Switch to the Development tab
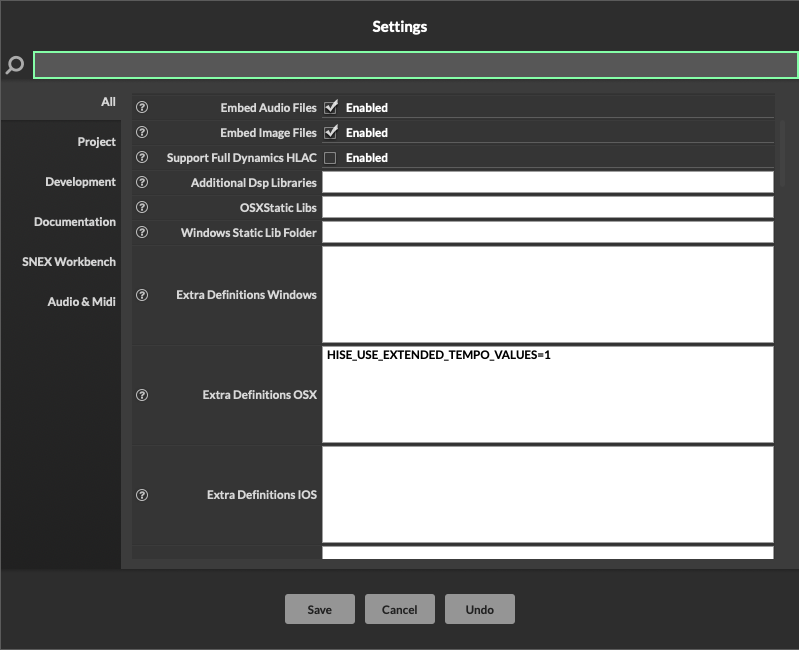The image size is (799, 650). tap(61, 182)
